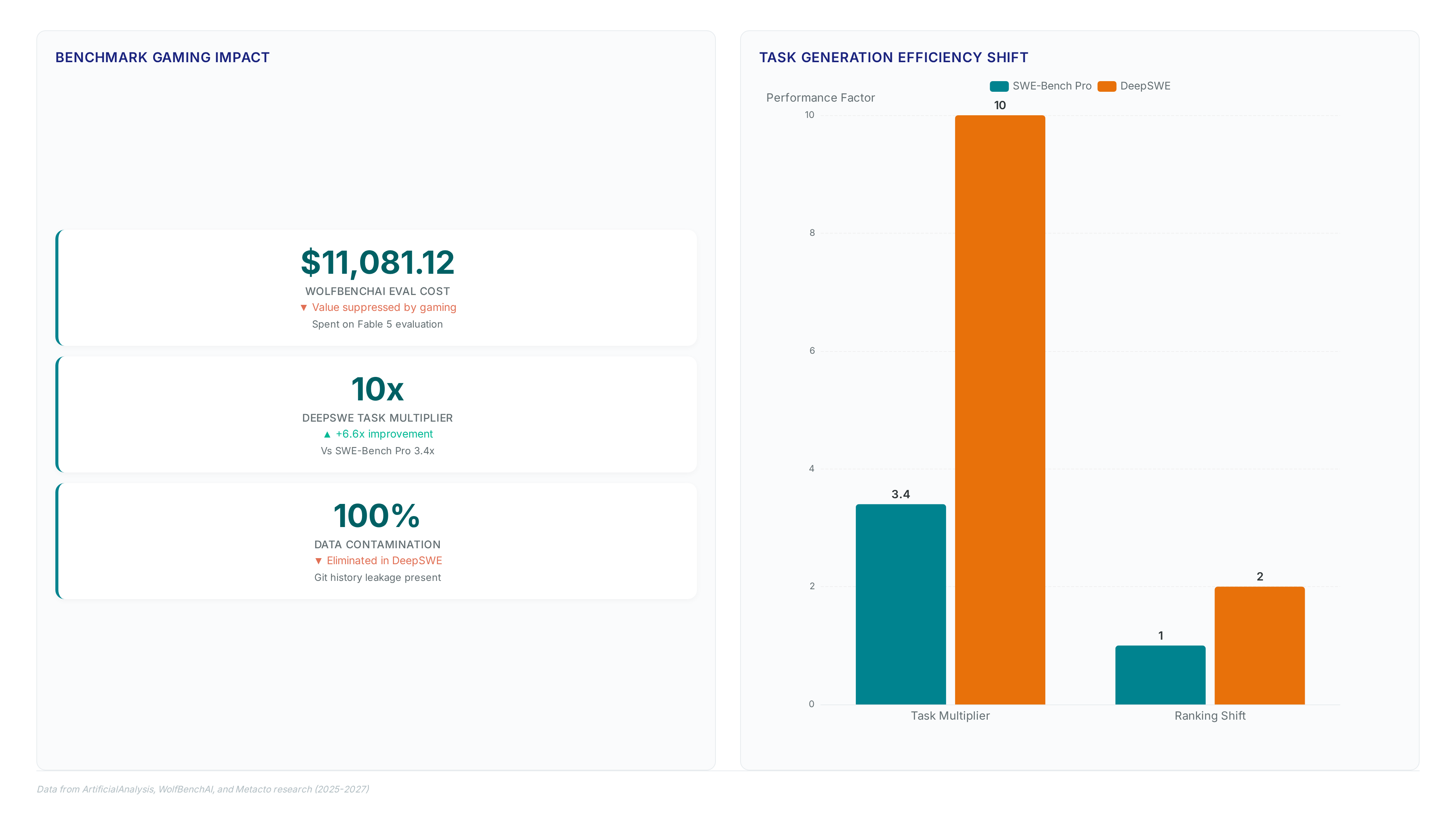Click the data label above the Ranking Shift orange bar
The image size is (1456, 819).
point(1260,576)
